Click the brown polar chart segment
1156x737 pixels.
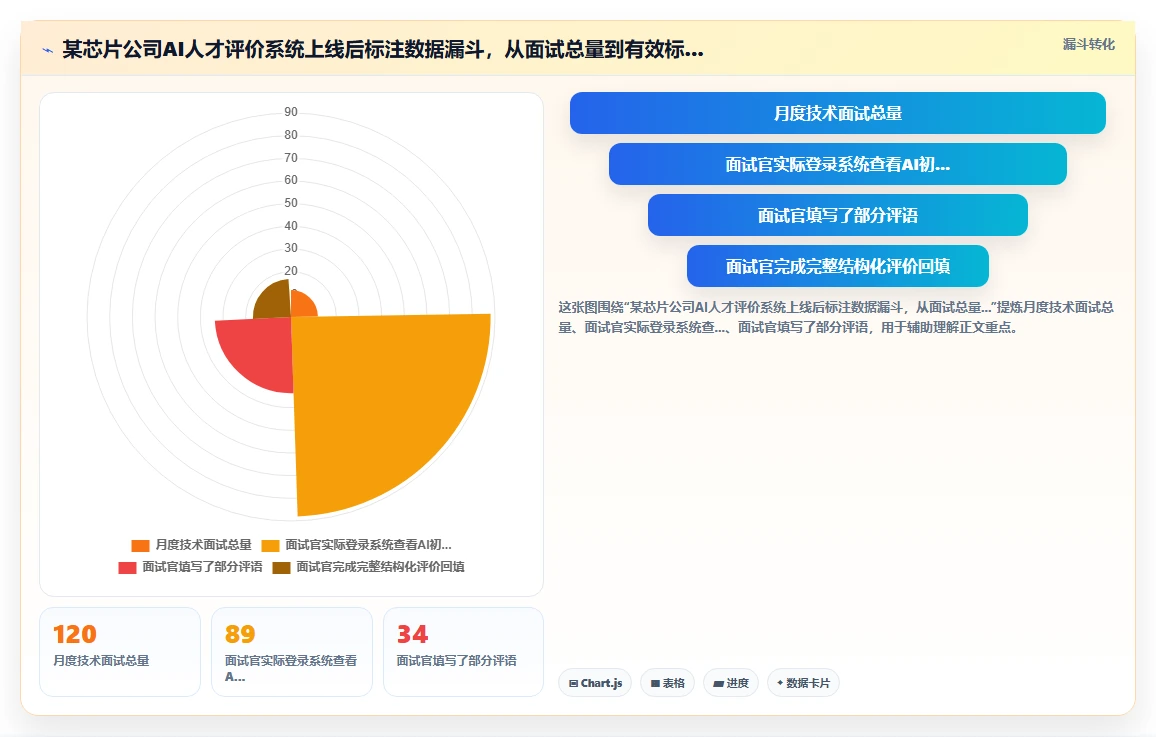click(x=273, y=302)
